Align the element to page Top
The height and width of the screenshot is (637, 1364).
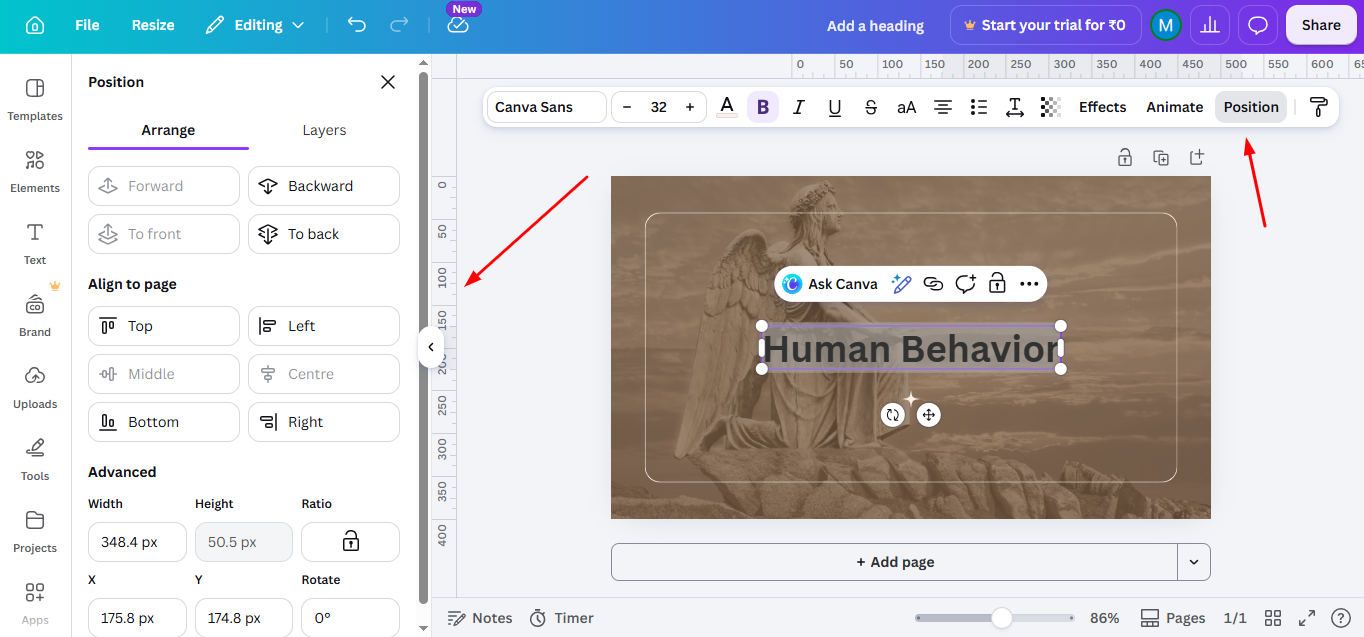point(164,326)
